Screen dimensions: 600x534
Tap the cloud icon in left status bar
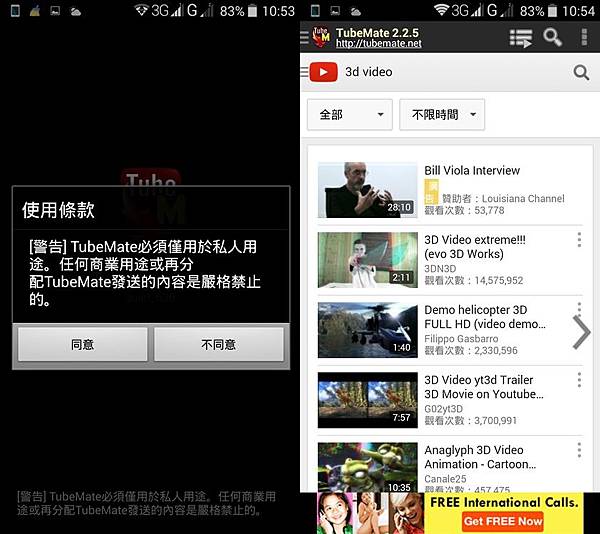pos(75,12)
